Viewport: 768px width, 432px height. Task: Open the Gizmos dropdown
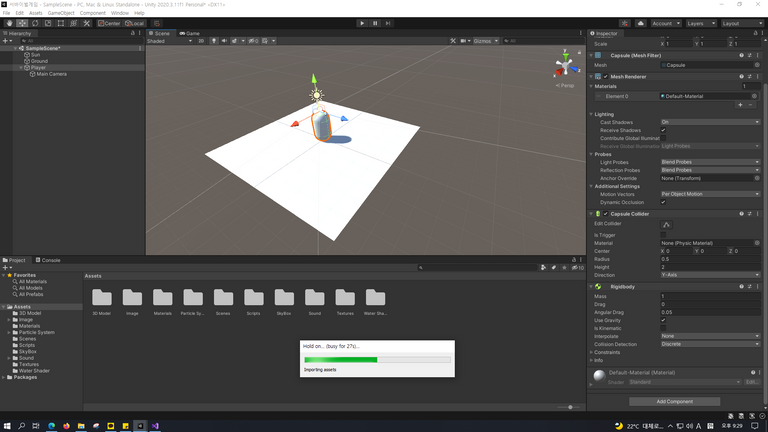click(485, 41)
